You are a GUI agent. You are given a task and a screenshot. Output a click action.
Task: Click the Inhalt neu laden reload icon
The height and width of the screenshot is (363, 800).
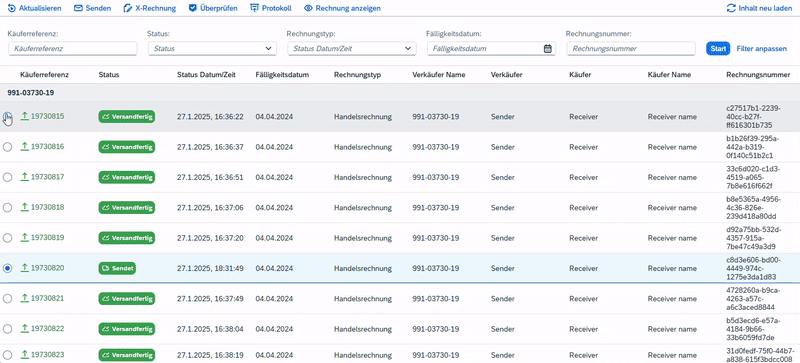pos(731,8)
